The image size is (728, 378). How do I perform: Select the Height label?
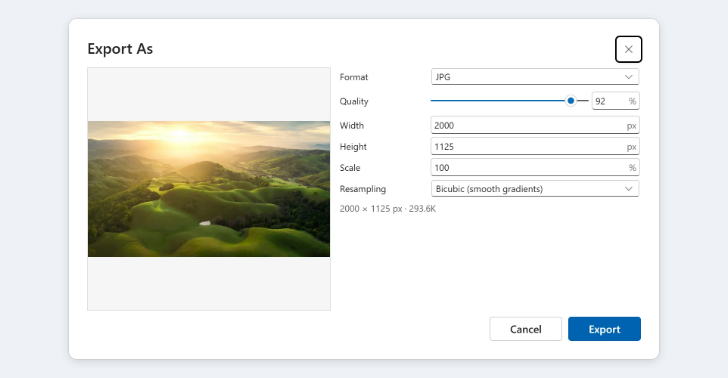pyautogui.click(x=353, y=147)
